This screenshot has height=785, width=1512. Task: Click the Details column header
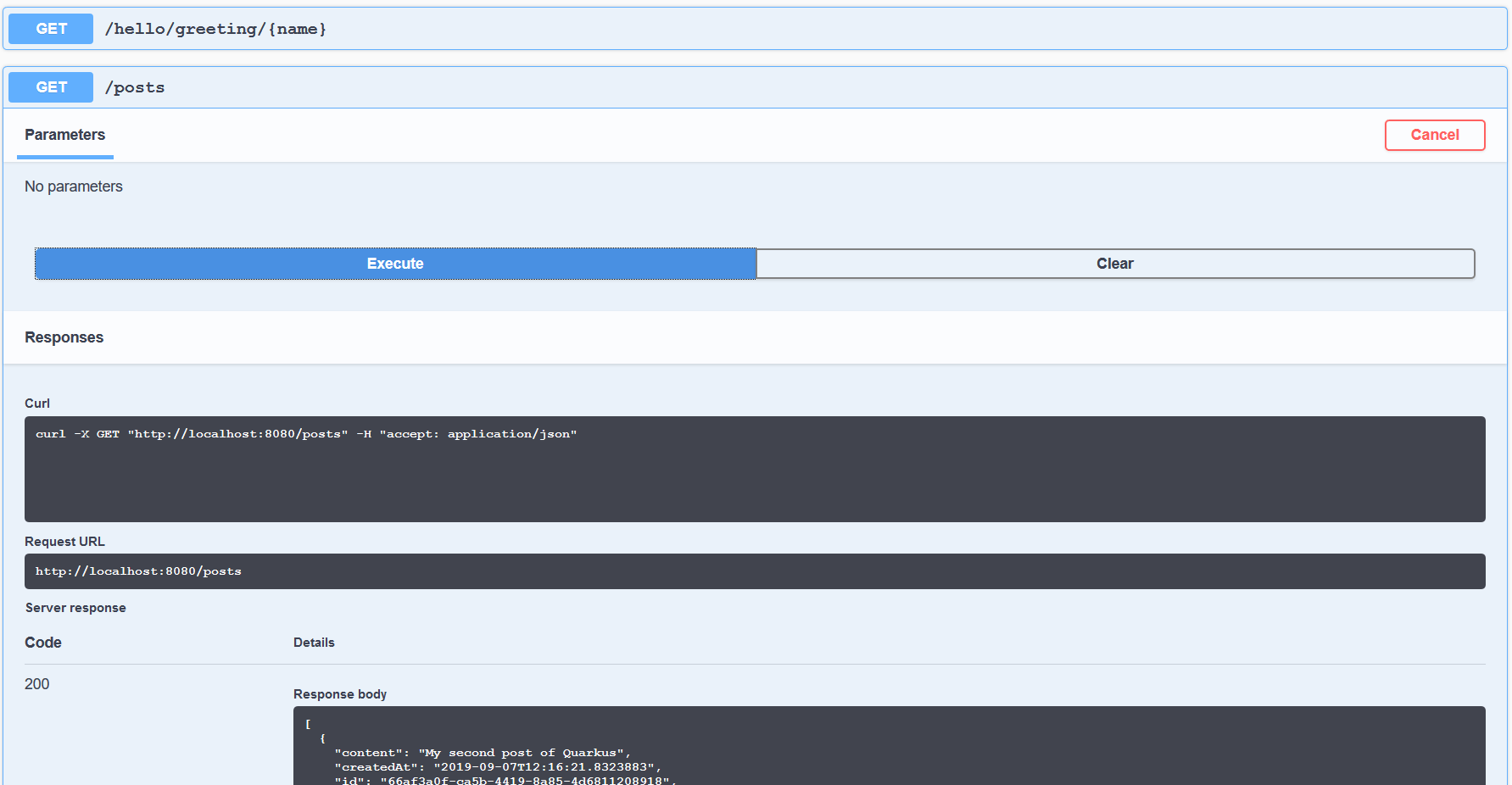314,642
